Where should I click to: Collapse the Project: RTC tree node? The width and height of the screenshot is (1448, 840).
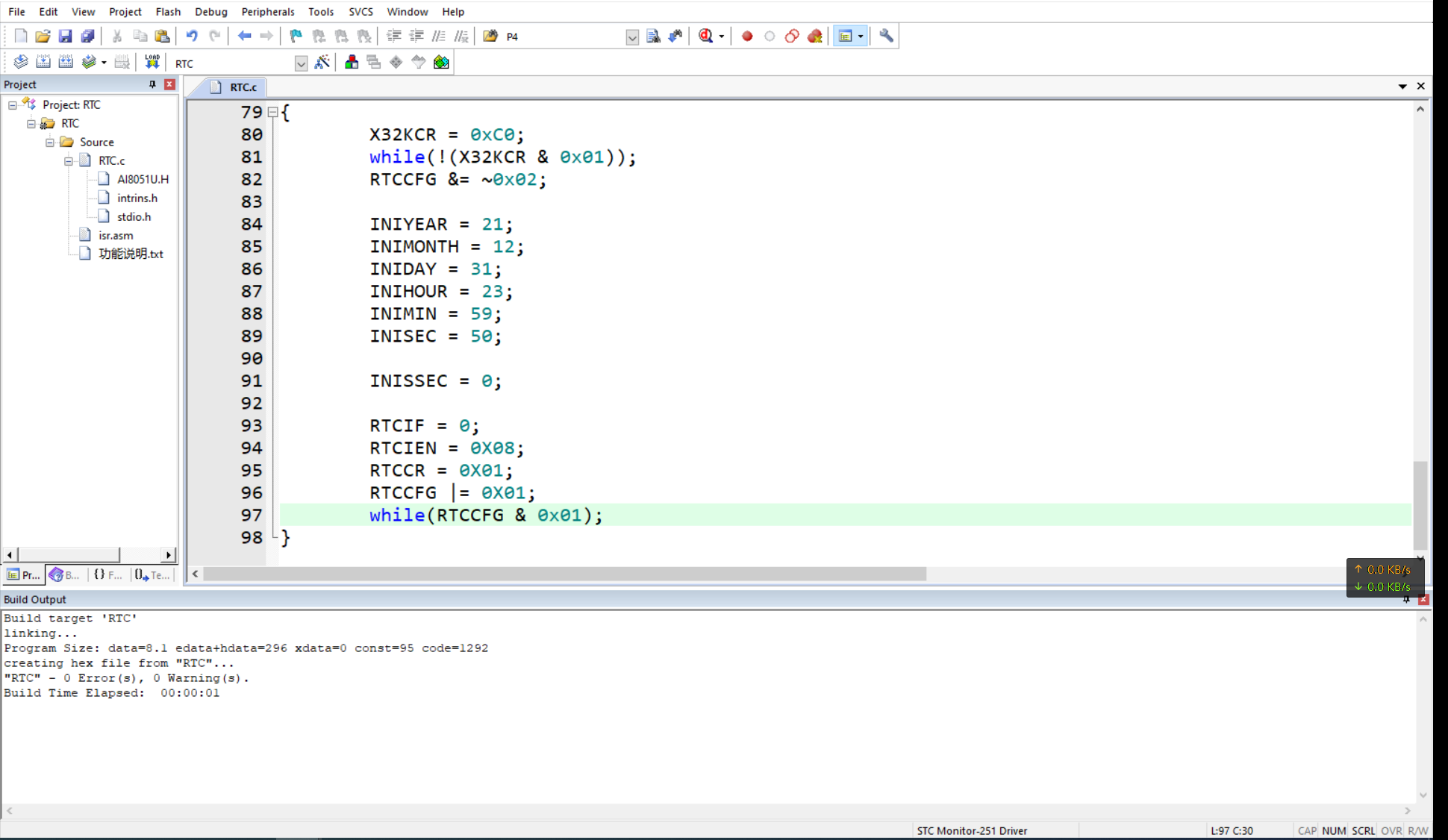coord(13,105)
